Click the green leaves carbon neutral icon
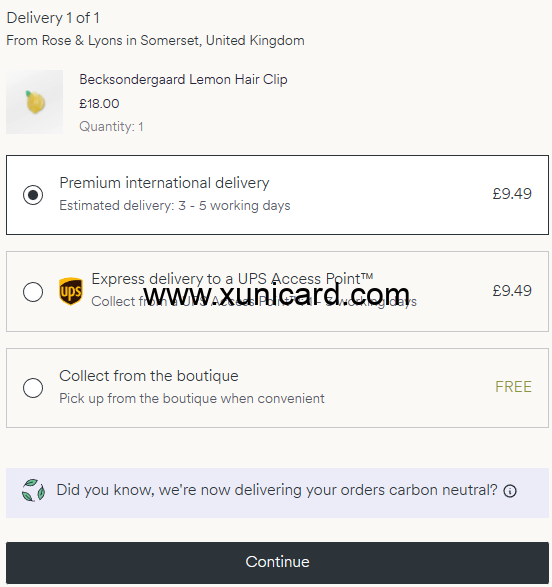552x587 pixels. point(33,490)
